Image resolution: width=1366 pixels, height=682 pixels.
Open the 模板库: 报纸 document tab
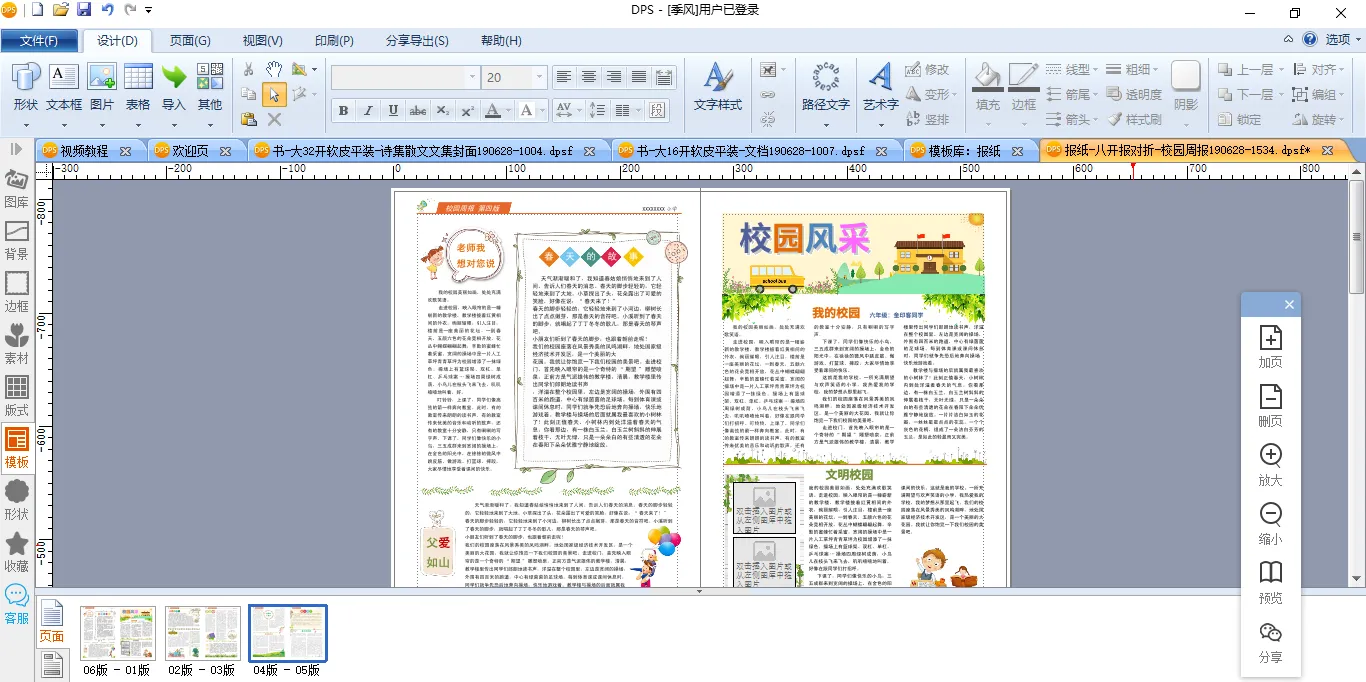point(964,151)
